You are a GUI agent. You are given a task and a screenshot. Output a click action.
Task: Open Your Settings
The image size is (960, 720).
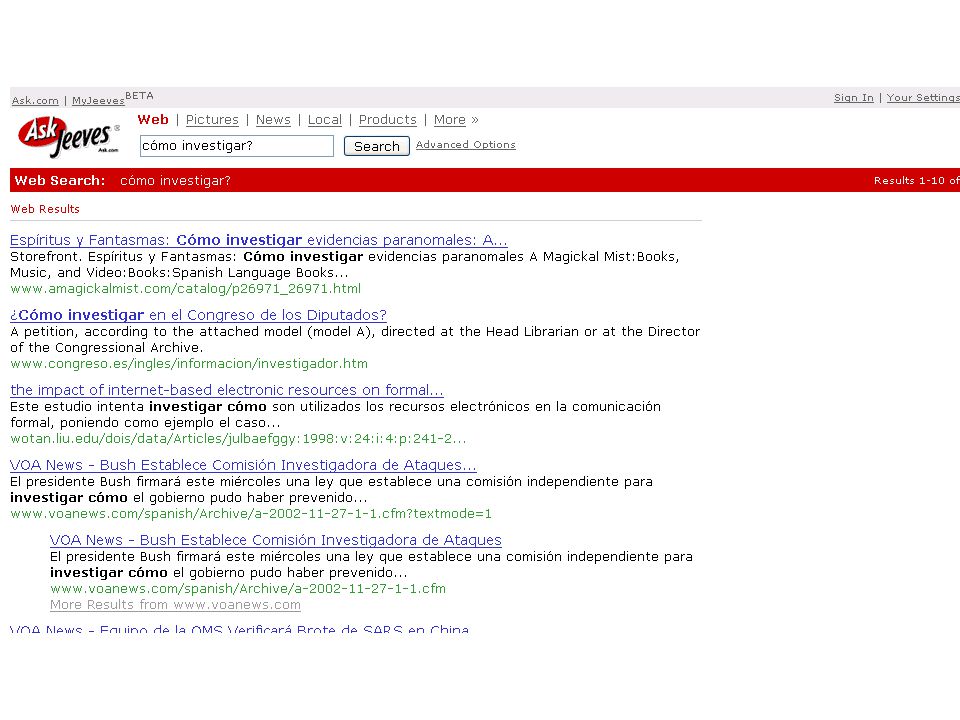(923, 97)
